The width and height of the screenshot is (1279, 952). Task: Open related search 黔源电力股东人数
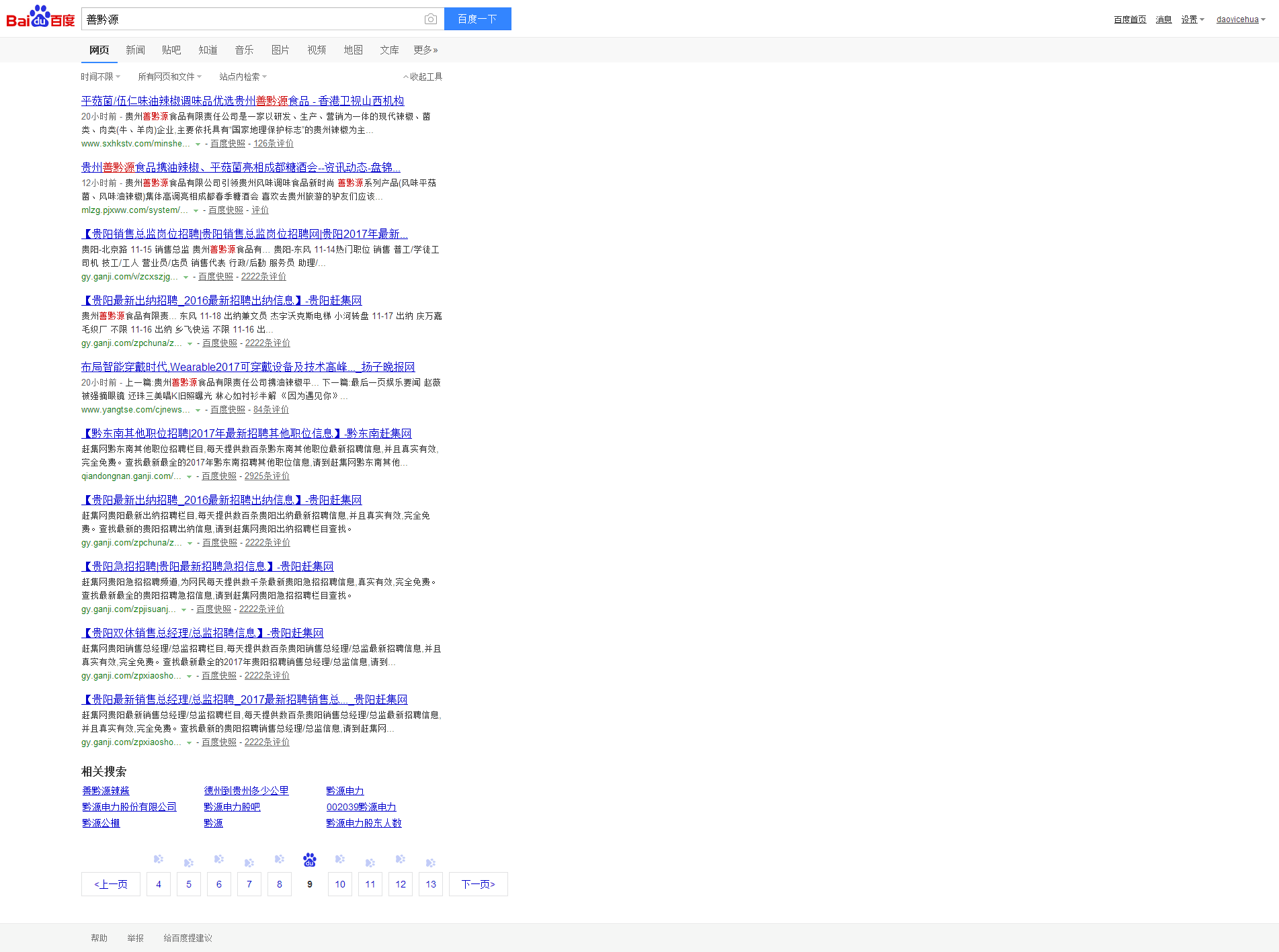[364, 823]
